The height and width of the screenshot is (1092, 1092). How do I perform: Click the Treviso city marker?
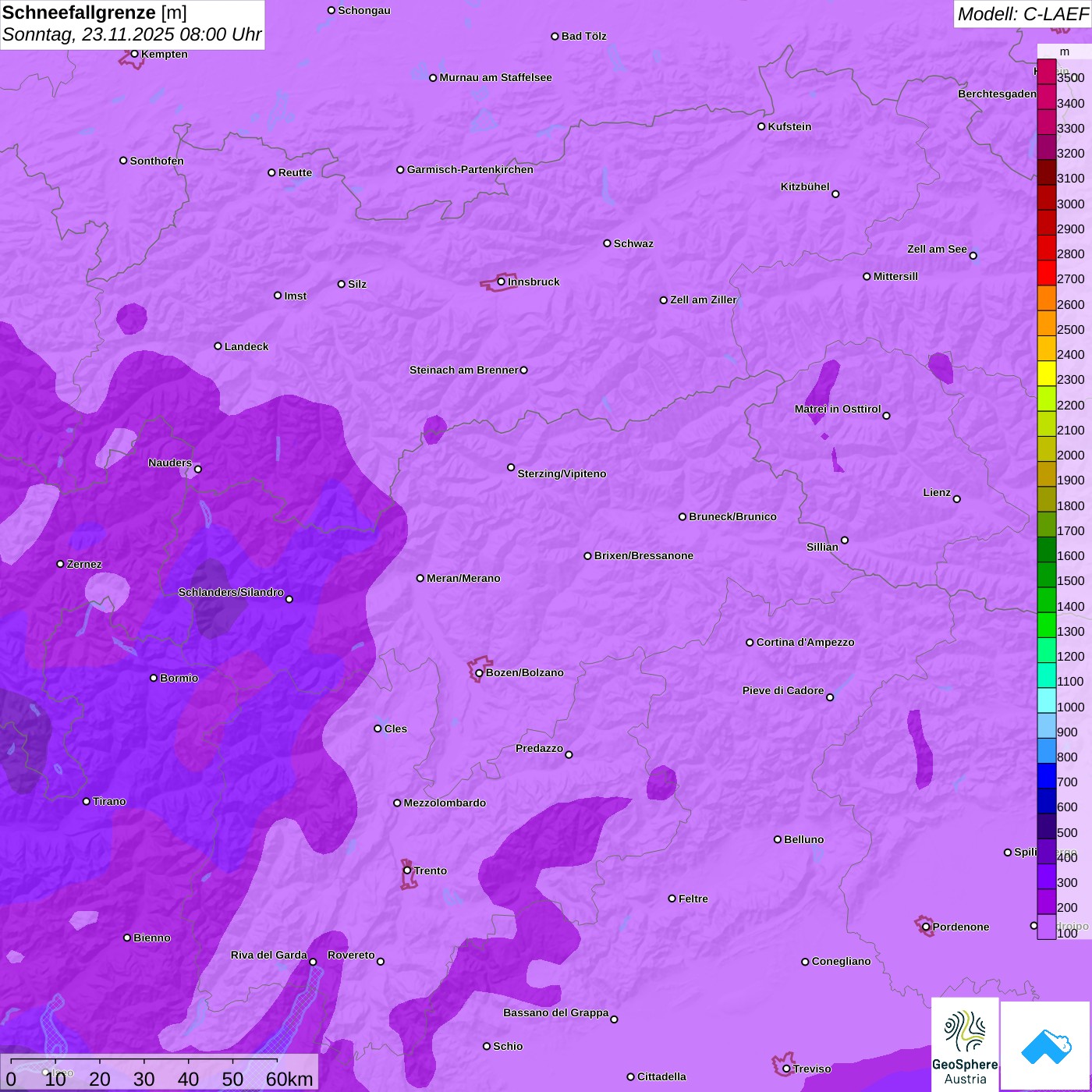(786, 1069)
